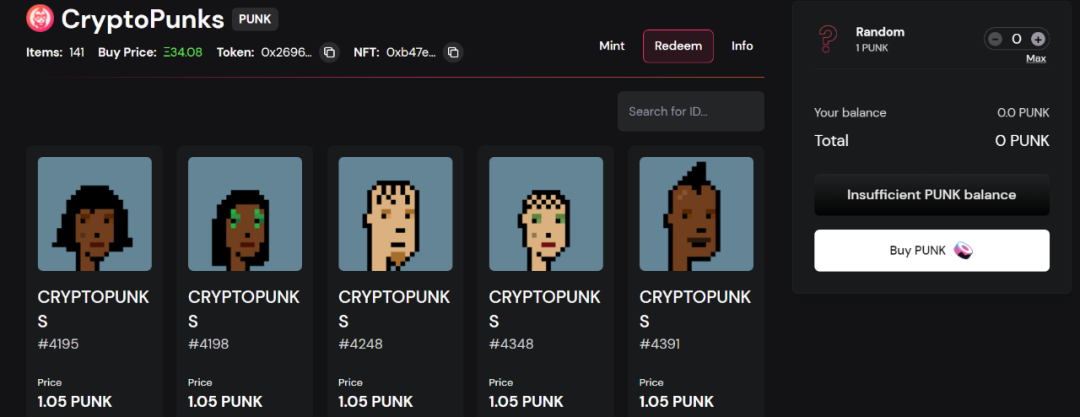Open the Info tab
1080x417 pixels.
742,46
